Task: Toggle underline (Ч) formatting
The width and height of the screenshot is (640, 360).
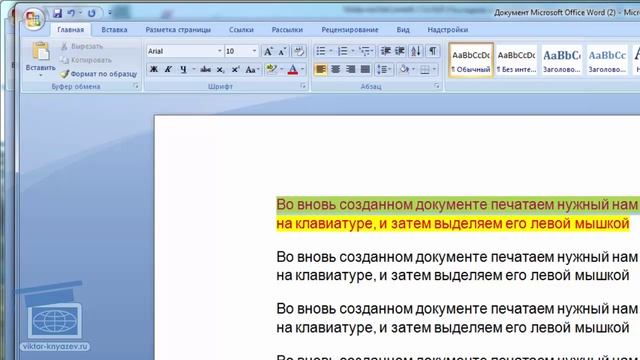Action: click(183, 69)
